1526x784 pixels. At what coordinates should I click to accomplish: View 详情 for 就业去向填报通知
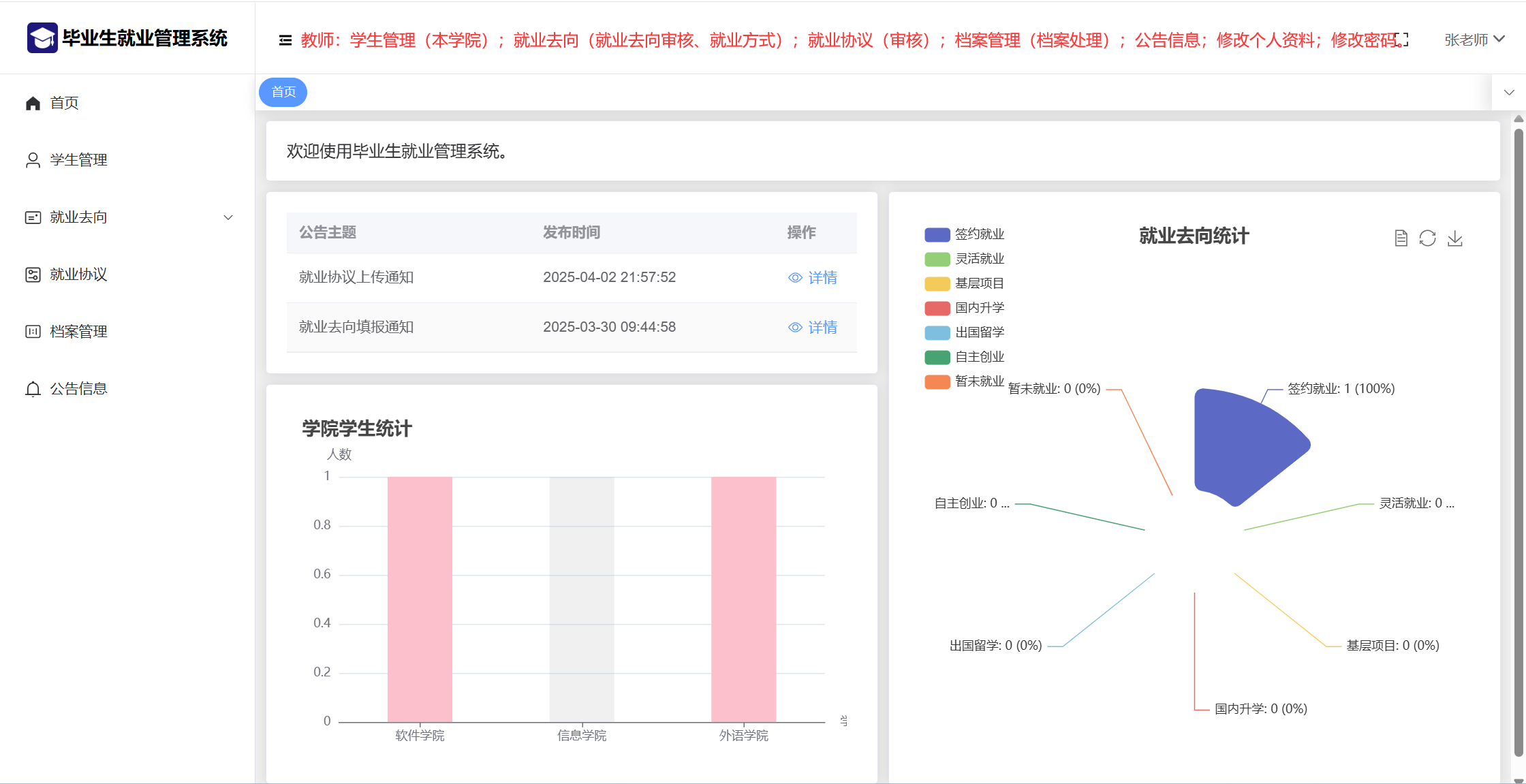[x=813, y=328]
